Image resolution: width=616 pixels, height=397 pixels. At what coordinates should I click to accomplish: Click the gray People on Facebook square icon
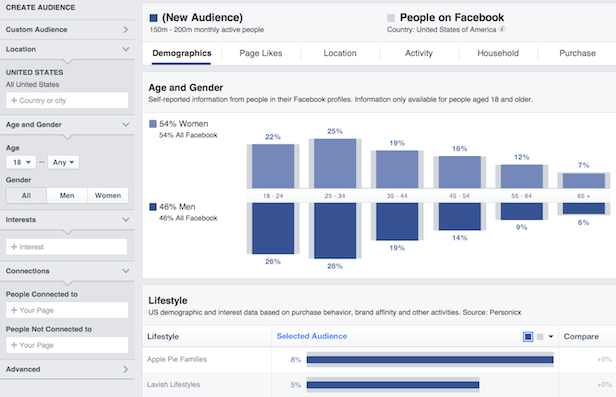pos(391,18)
